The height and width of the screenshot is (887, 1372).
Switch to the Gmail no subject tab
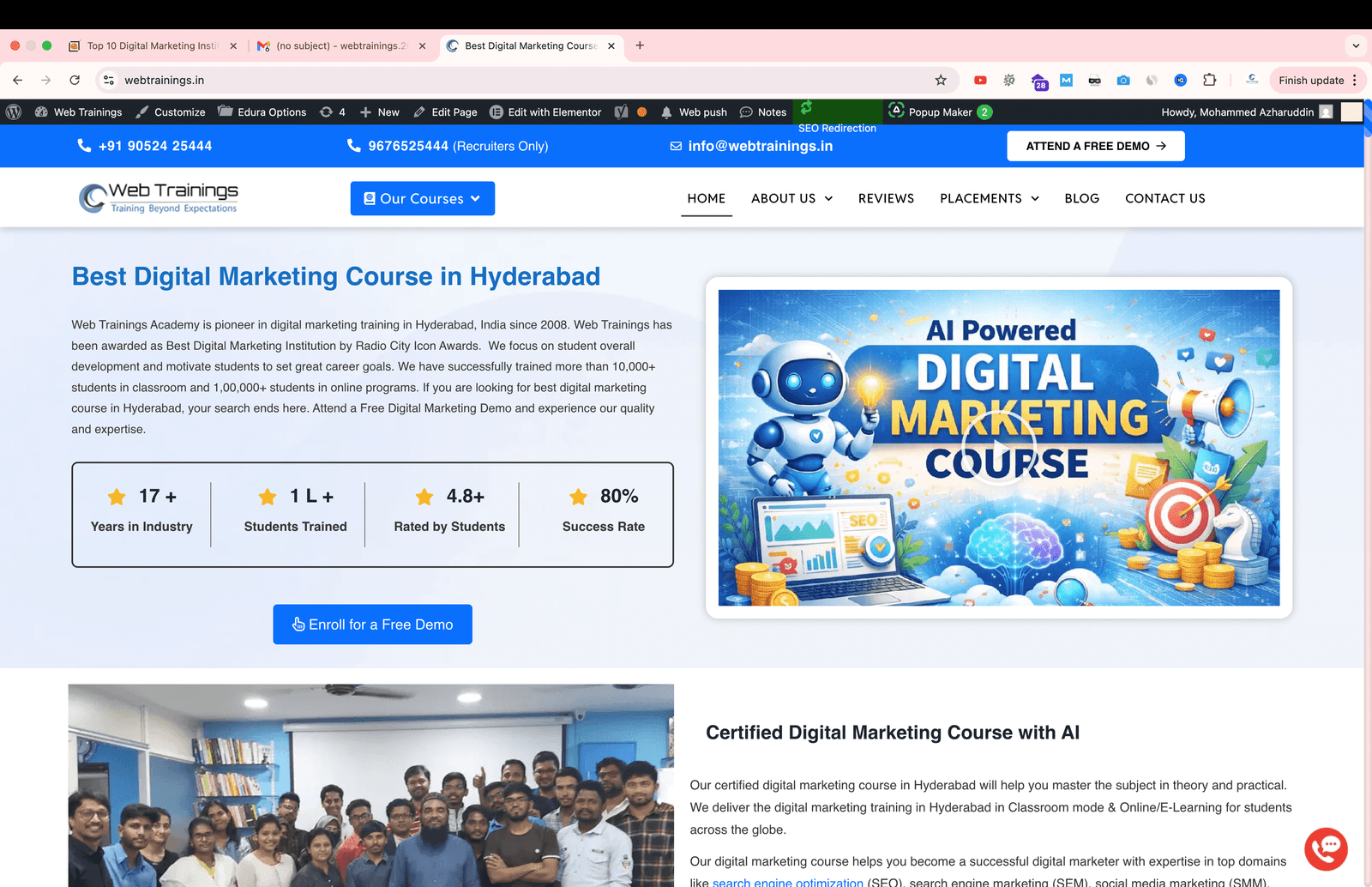[340, 46]
